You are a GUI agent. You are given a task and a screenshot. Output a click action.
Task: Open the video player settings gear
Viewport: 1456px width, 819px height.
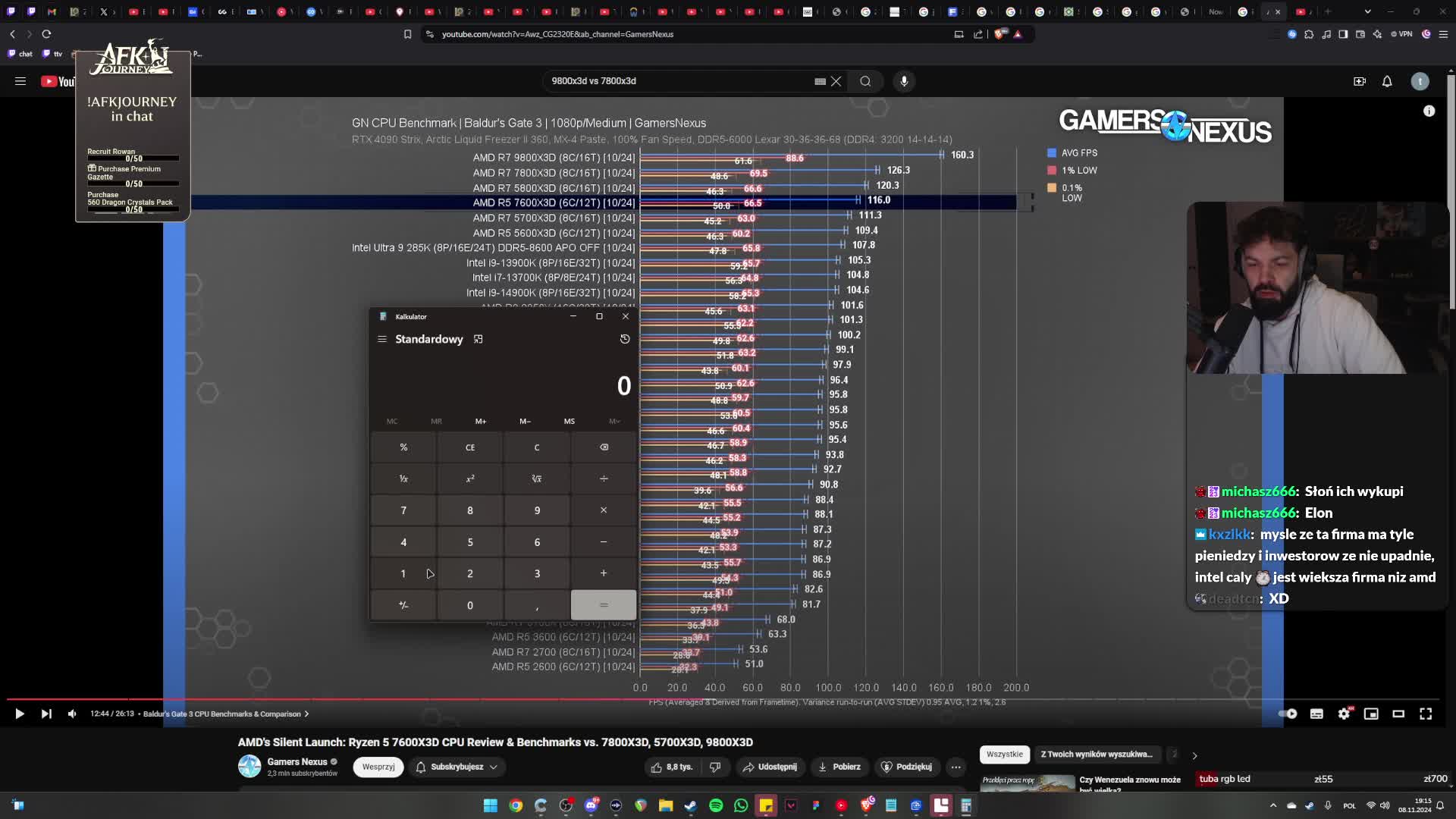pyautogui.click(x=1344, y=714)
